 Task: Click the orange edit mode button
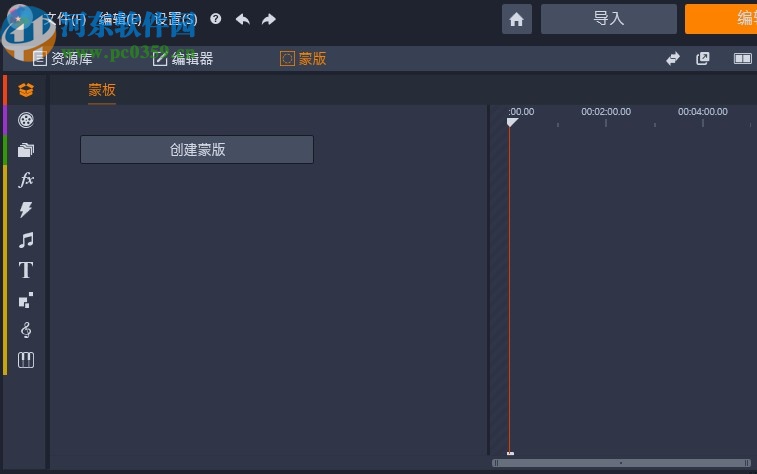(x=721, y=19)
